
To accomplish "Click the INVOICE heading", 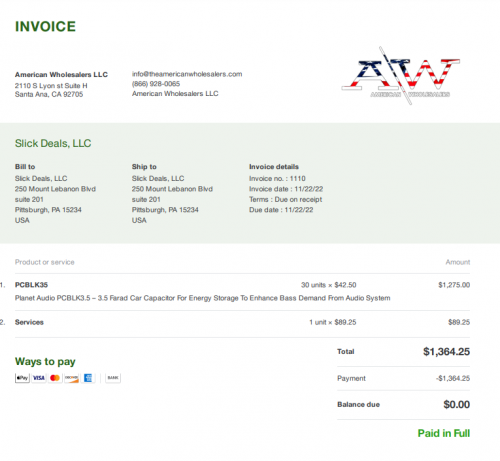I will pos(45,27).
